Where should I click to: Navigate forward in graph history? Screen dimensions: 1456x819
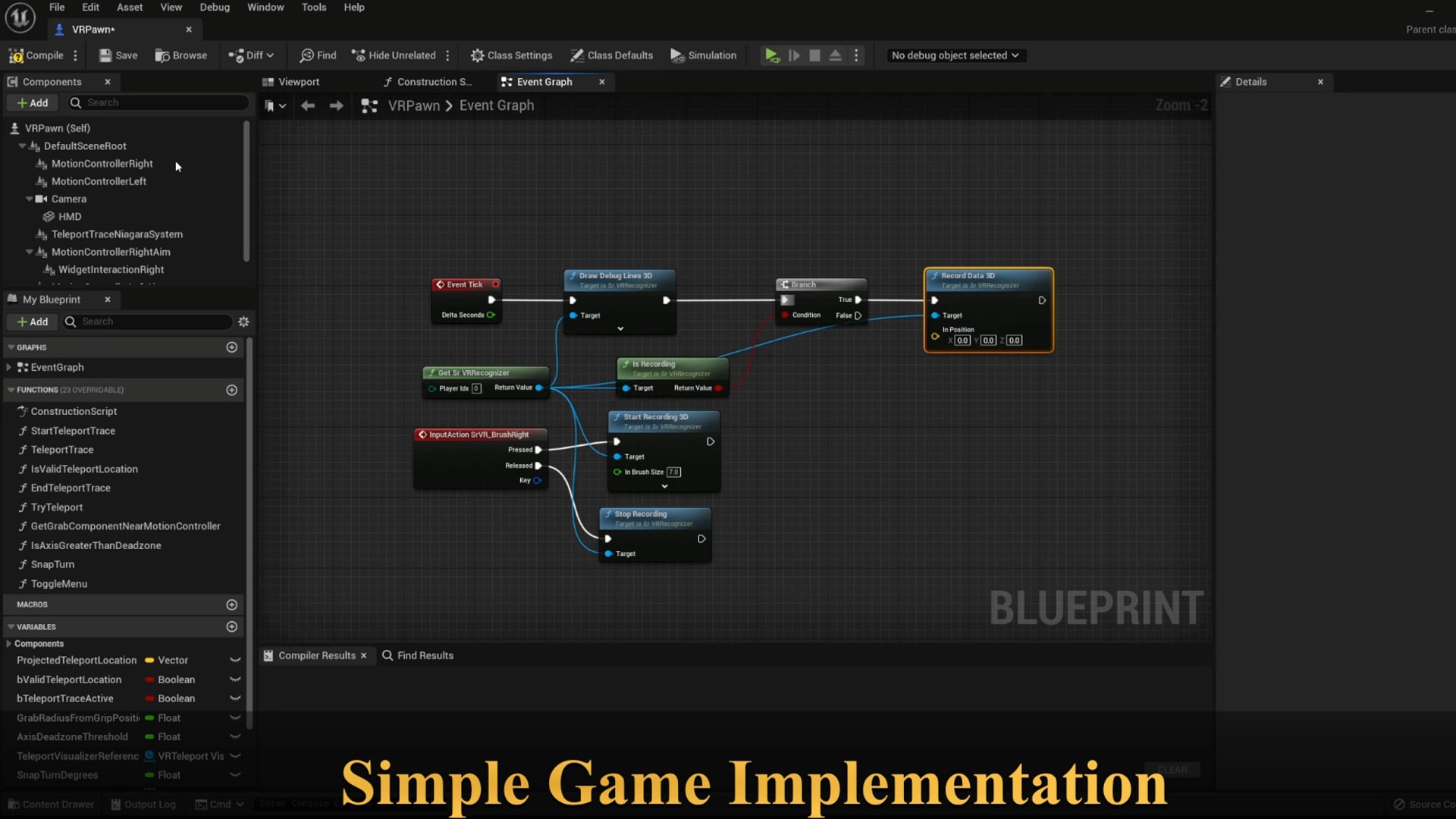pos(336,106)
